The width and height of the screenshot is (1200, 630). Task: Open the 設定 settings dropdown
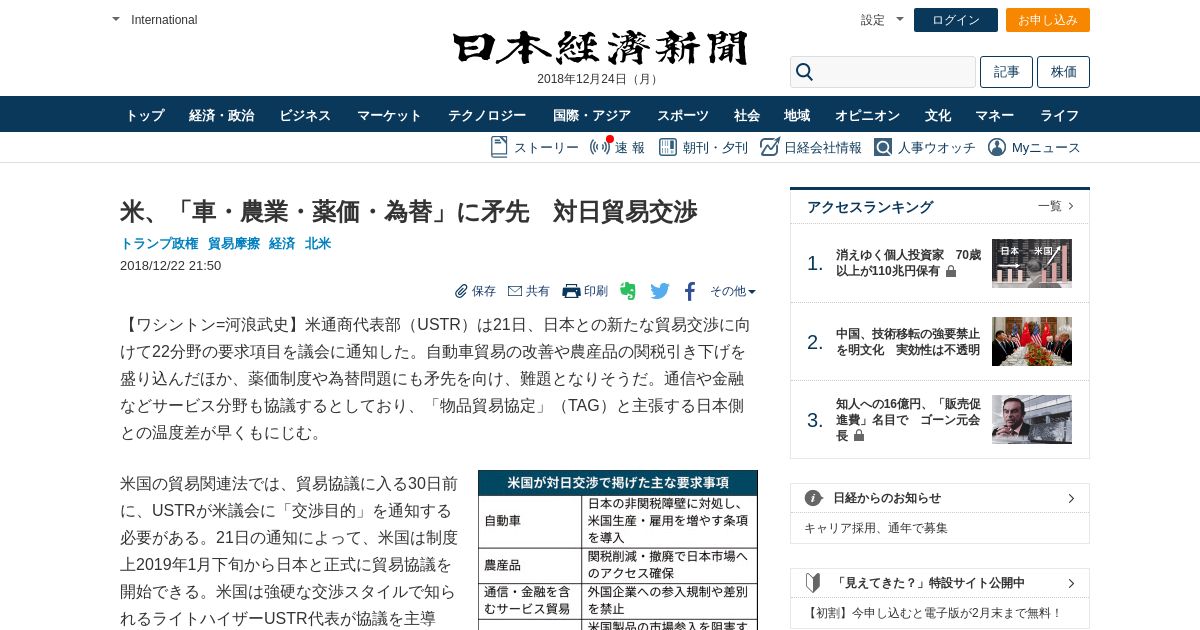[x=882, y=20]
